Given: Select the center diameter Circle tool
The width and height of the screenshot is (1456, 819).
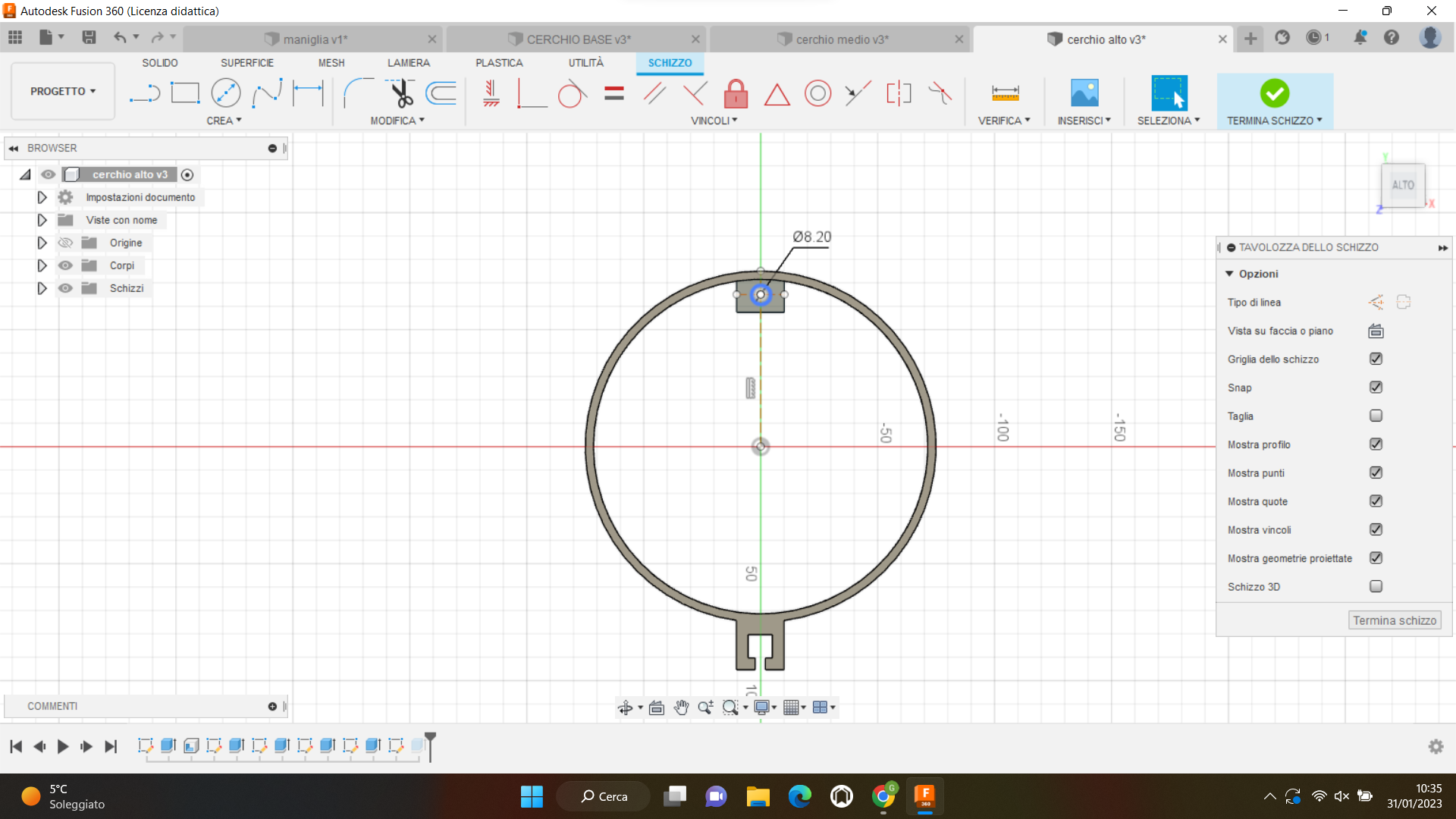Looking at the screenshot, I should click(x=225, y=93).
